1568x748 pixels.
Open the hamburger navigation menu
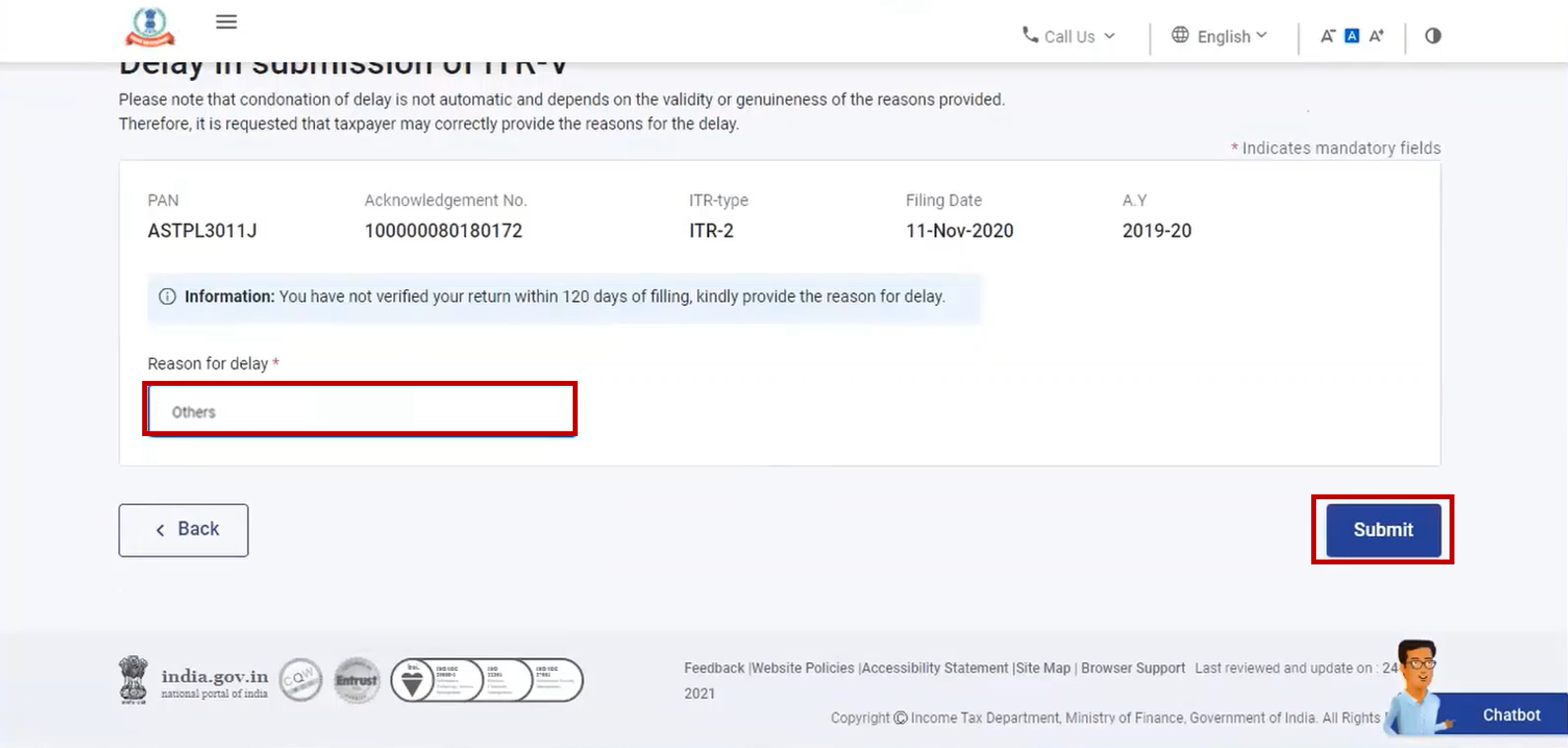click(x=226, y=22)
